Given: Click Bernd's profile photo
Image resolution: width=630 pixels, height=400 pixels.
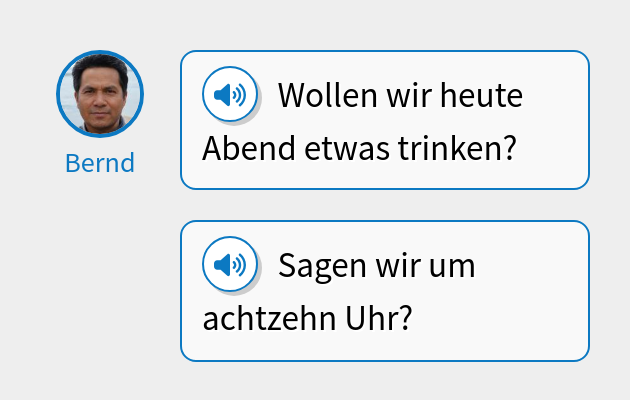Looking at the screenshot, I should point(100,94).
